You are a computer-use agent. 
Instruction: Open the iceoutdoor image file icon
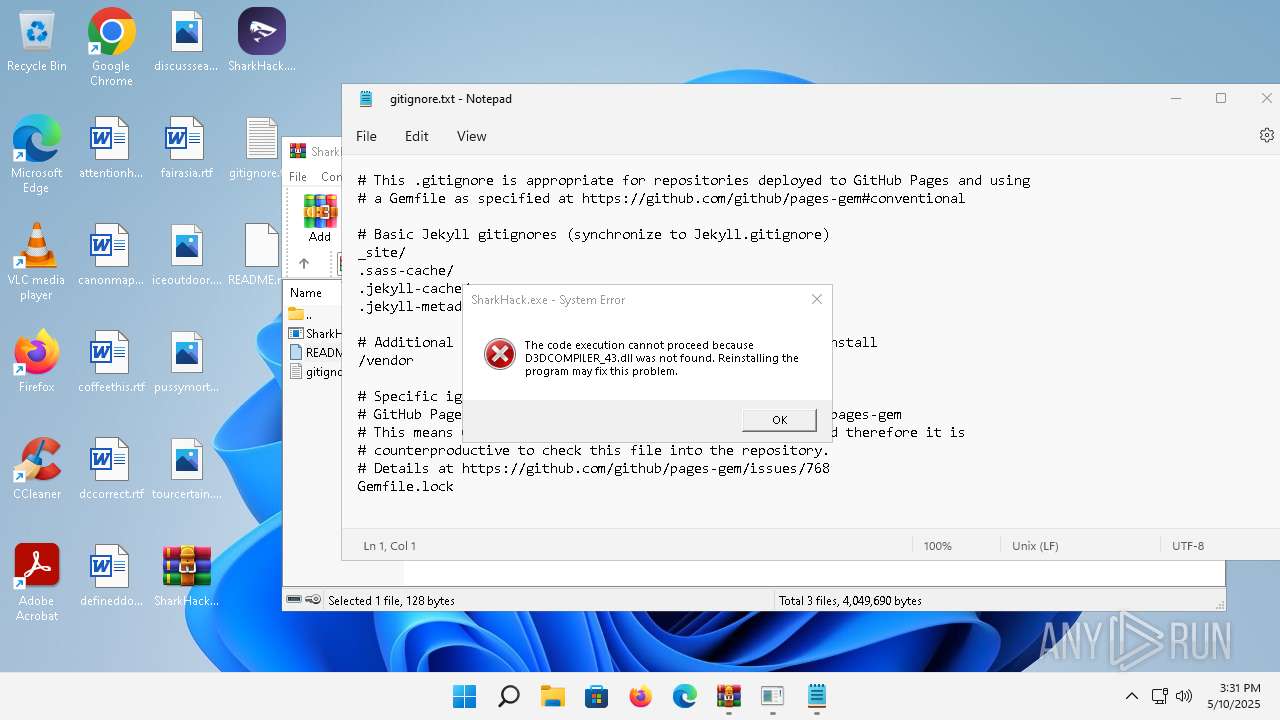point(187,255)
